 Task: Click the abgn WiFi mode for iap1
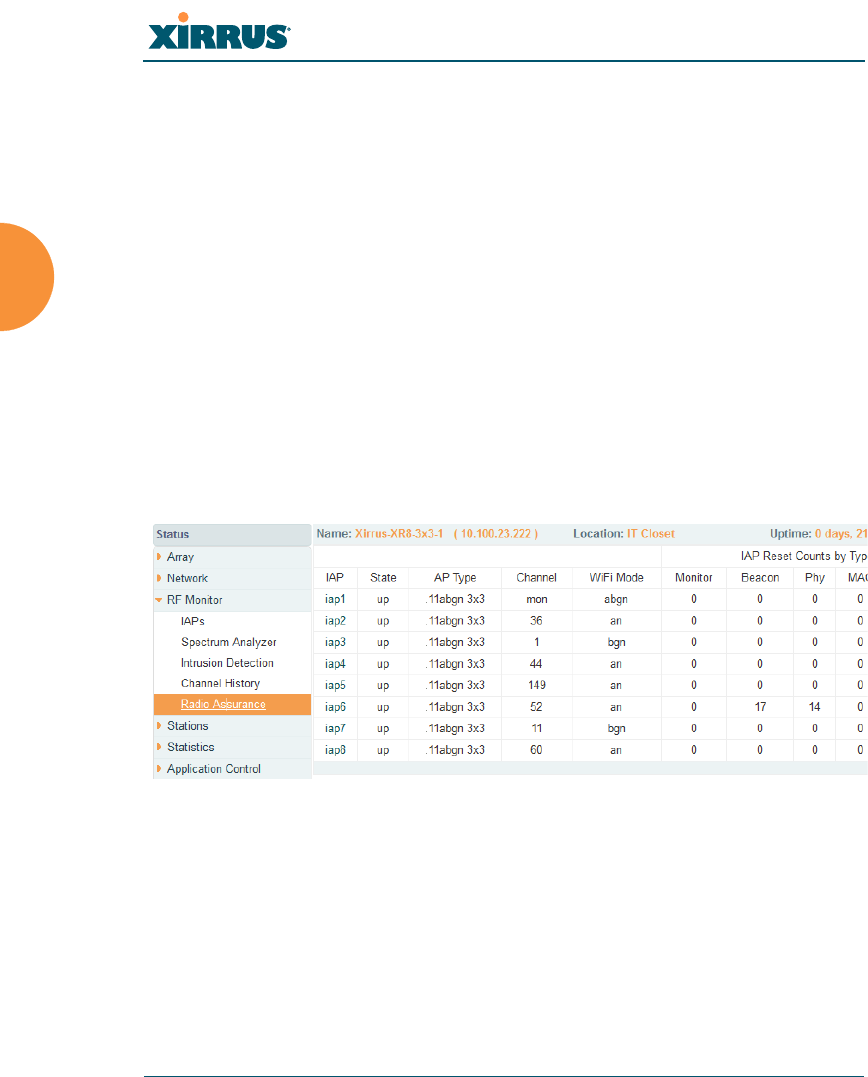pos(616,600)
